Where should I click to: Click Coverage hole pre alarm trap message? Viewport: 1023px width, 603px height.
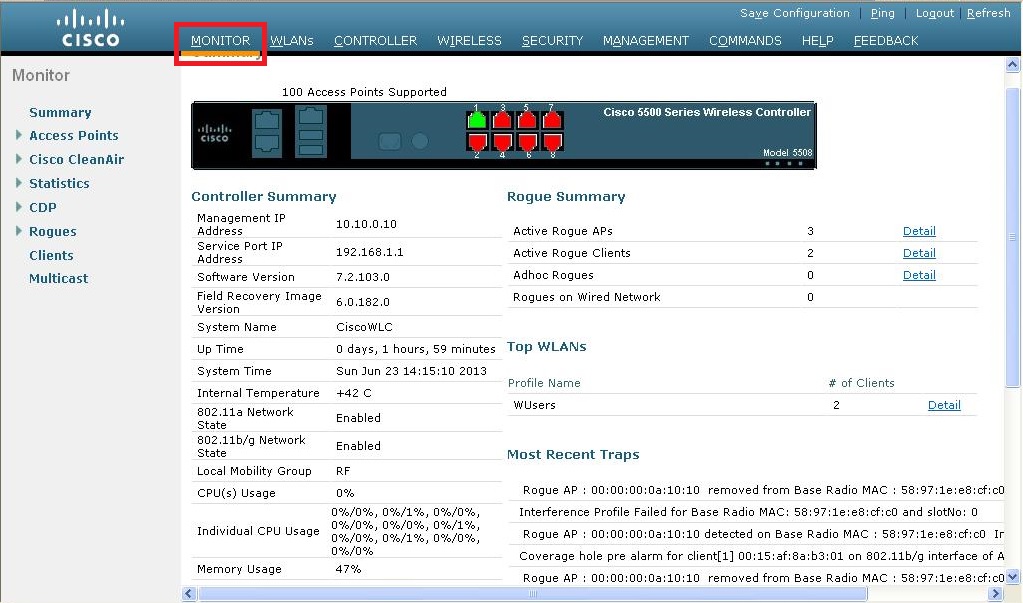coord(761,556)
